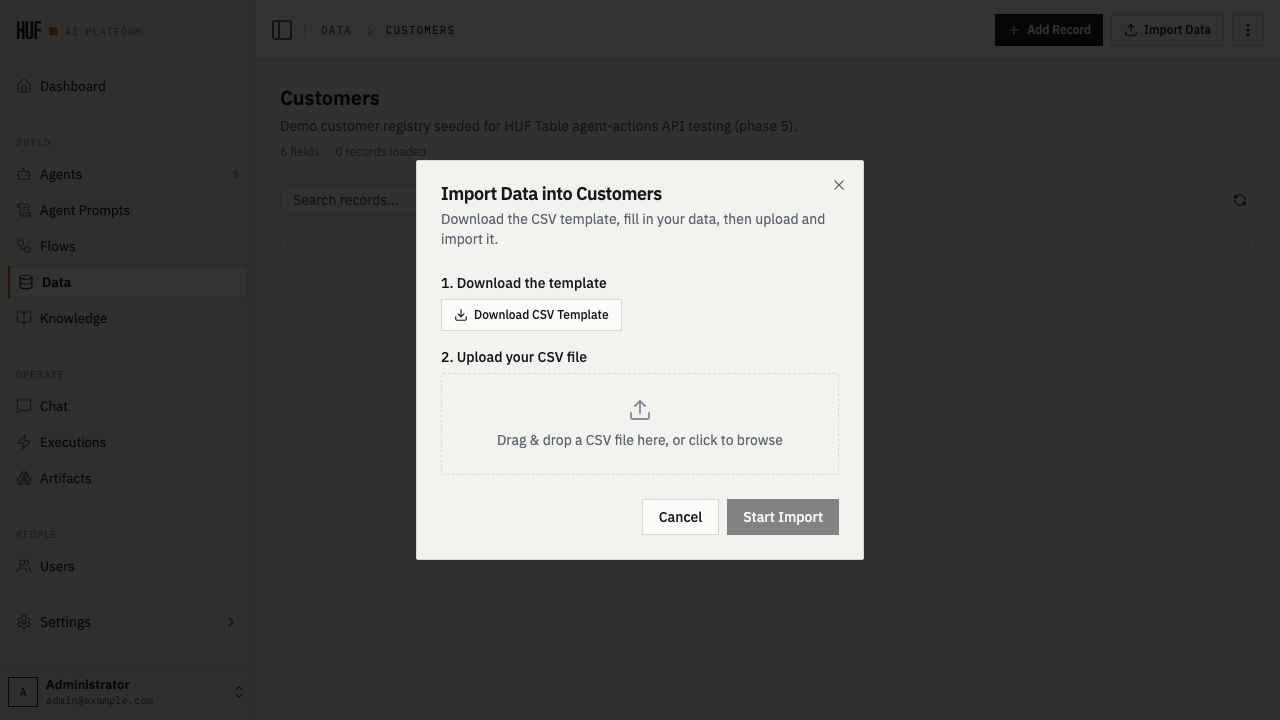Click the DATA breadcrumb
Screen dimensions: 1280x720
tap(336, 30)
